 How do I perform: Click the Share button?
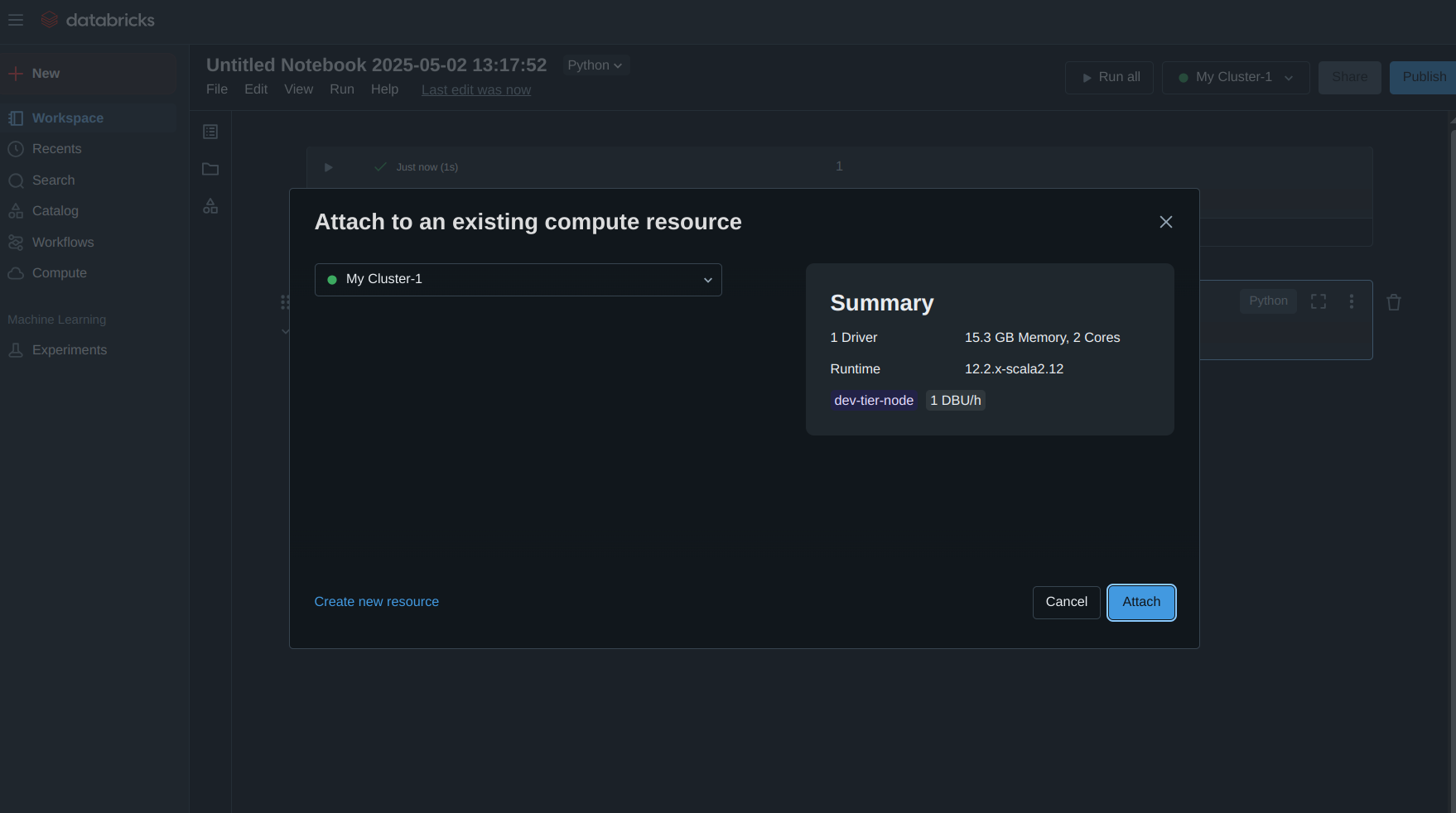pyautogui.click(x=1350, y=77)
